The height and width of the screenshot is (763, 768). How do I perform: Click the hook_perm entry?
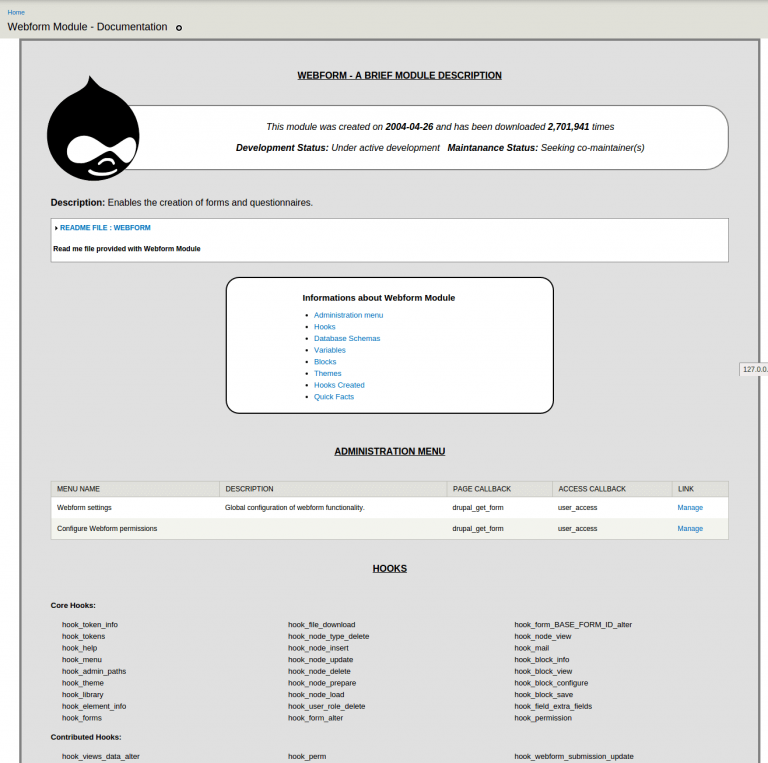[307, 757]
